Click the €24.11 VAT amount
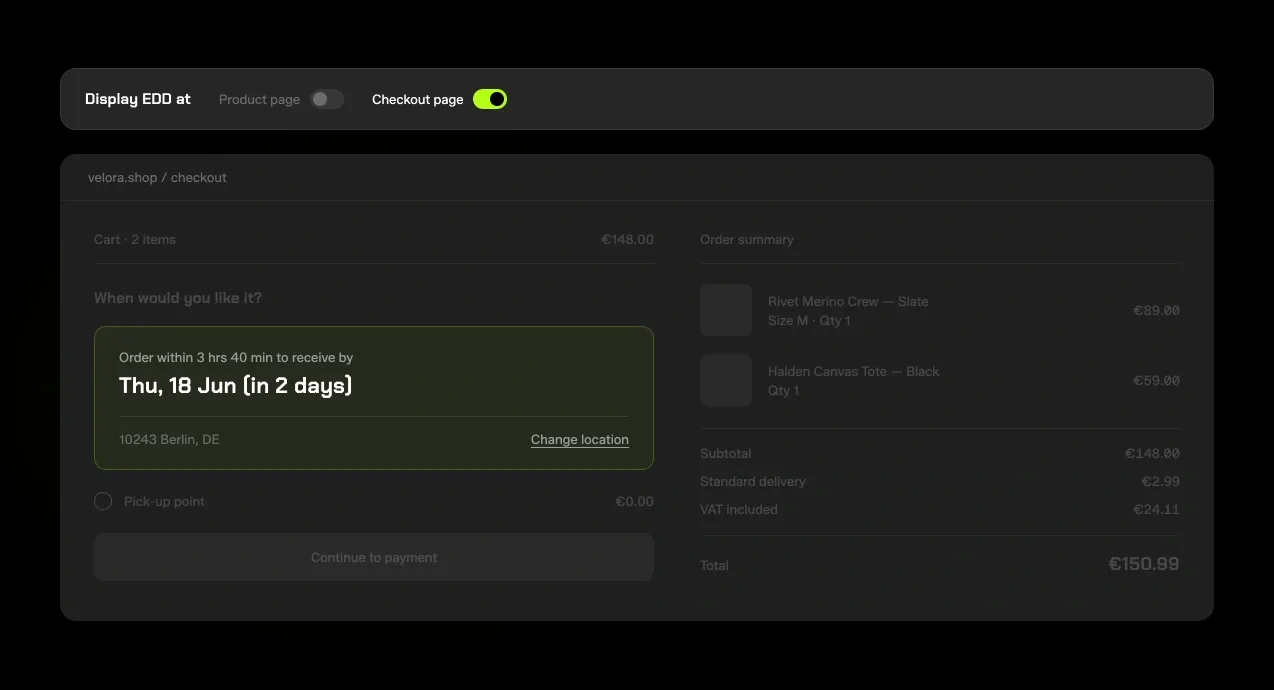 click(1156, 509)
